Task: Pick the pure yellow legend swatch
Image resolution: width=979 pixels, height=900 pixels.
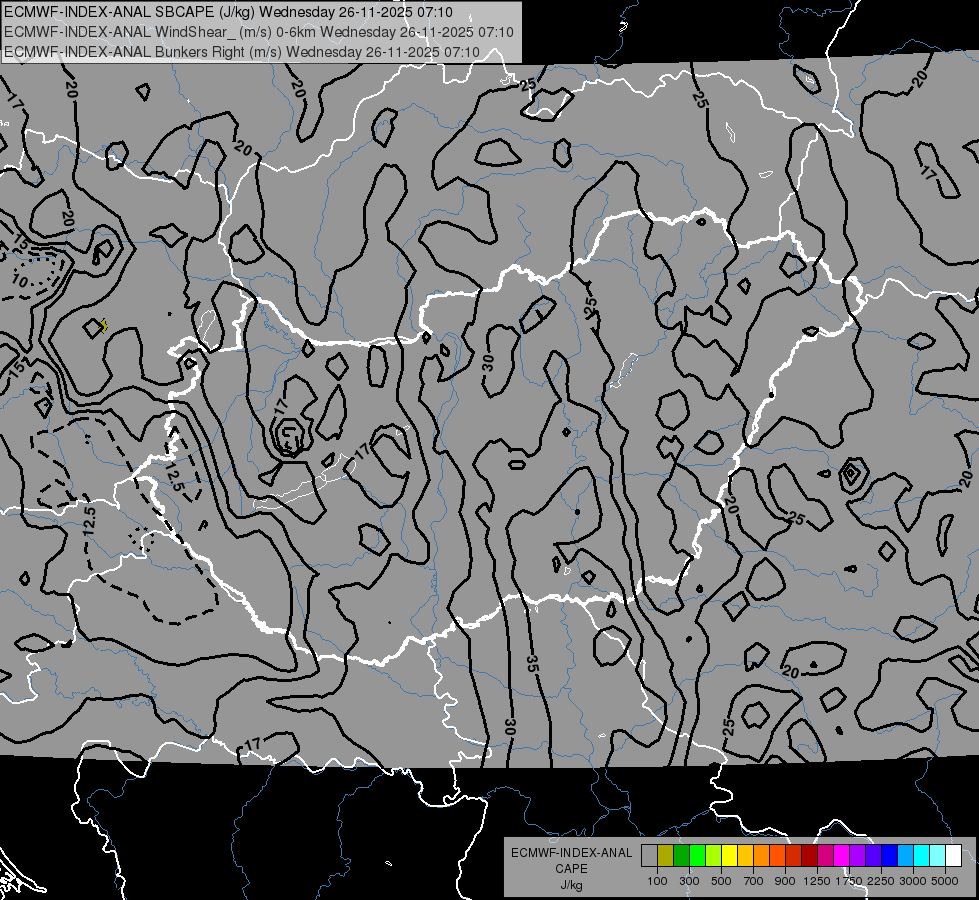Action: point(729,855)
